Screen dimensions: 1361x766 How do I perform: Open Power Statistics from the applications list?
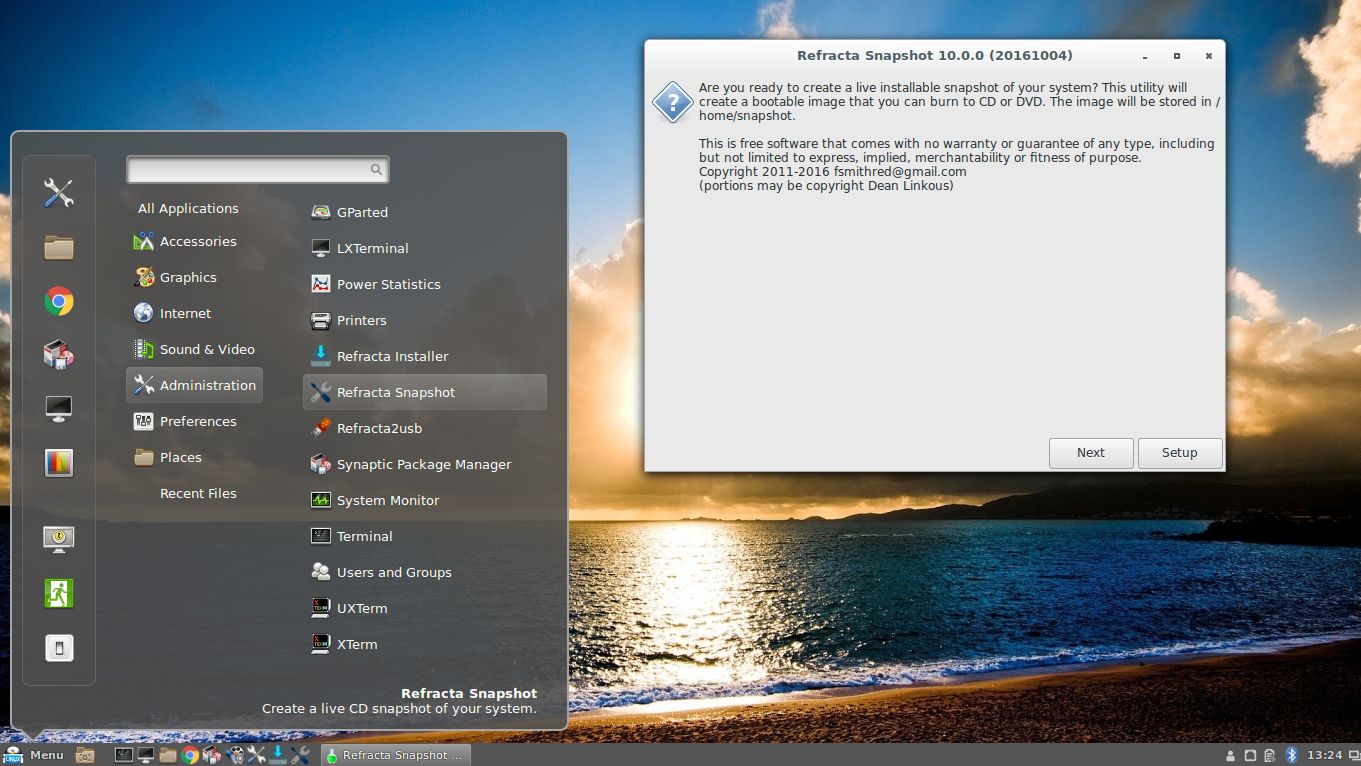click(424, 284)
